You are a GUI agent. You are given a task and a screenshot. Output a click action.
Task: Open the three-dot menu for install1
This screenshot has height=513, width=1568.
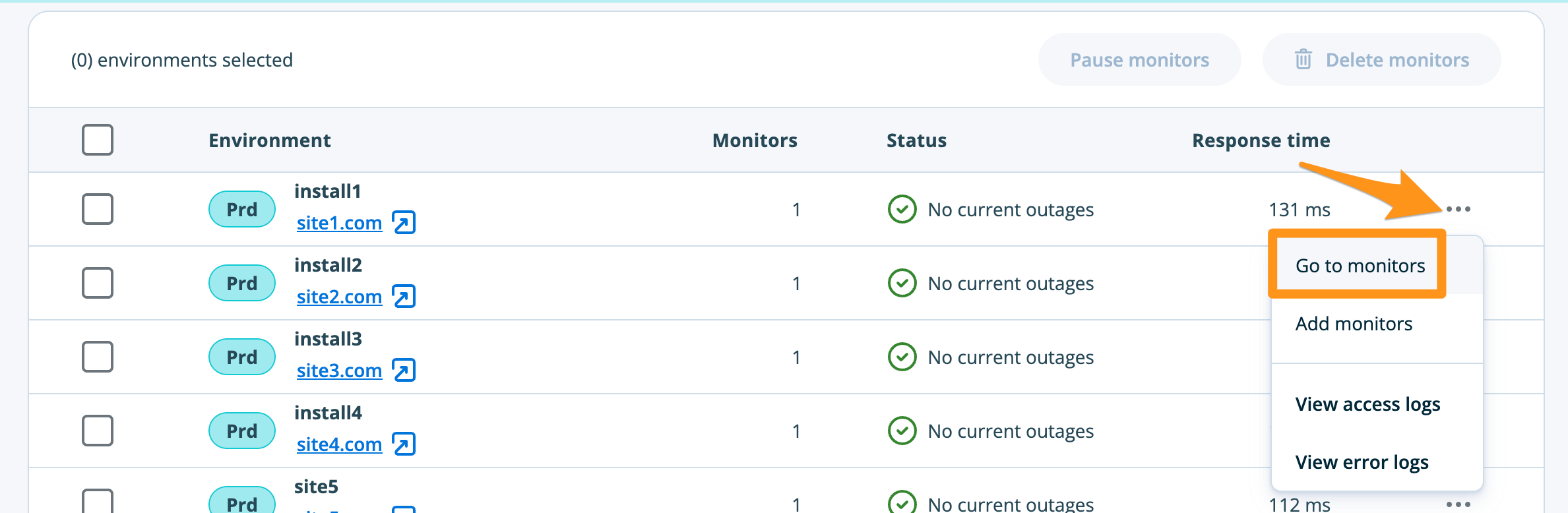1458,210
